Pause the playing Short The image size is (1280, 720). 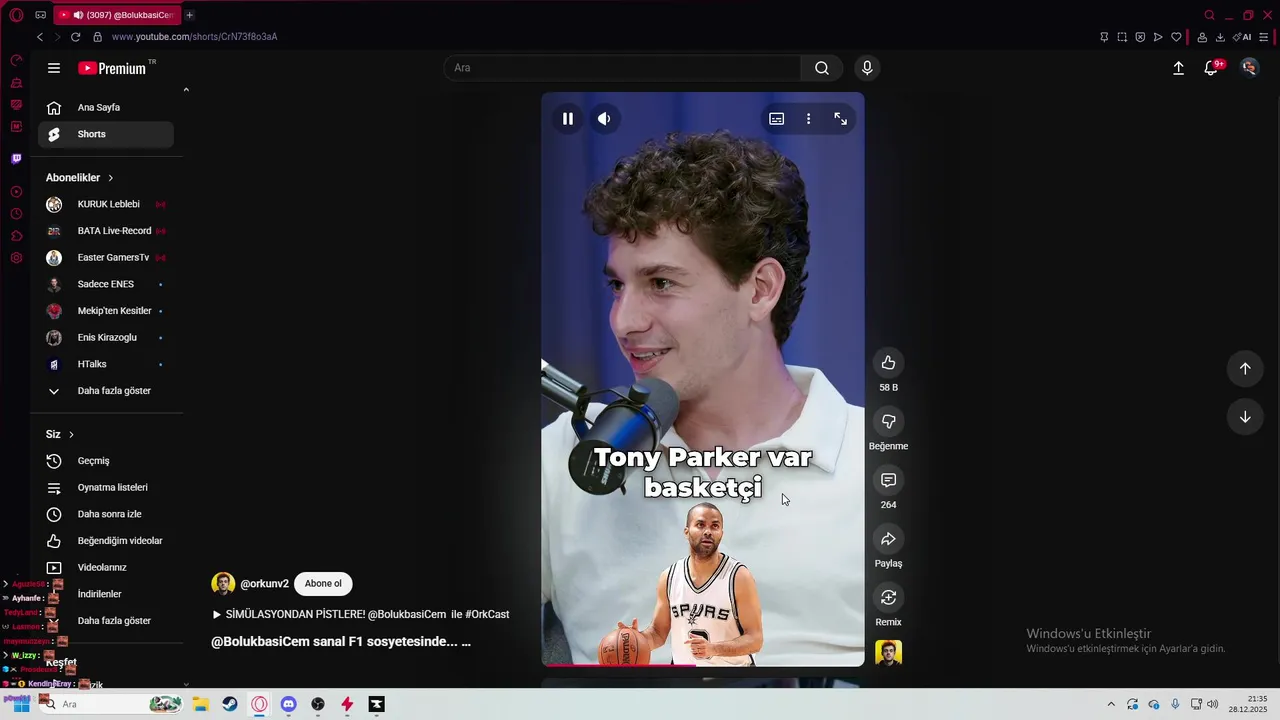tap(568, 119)
